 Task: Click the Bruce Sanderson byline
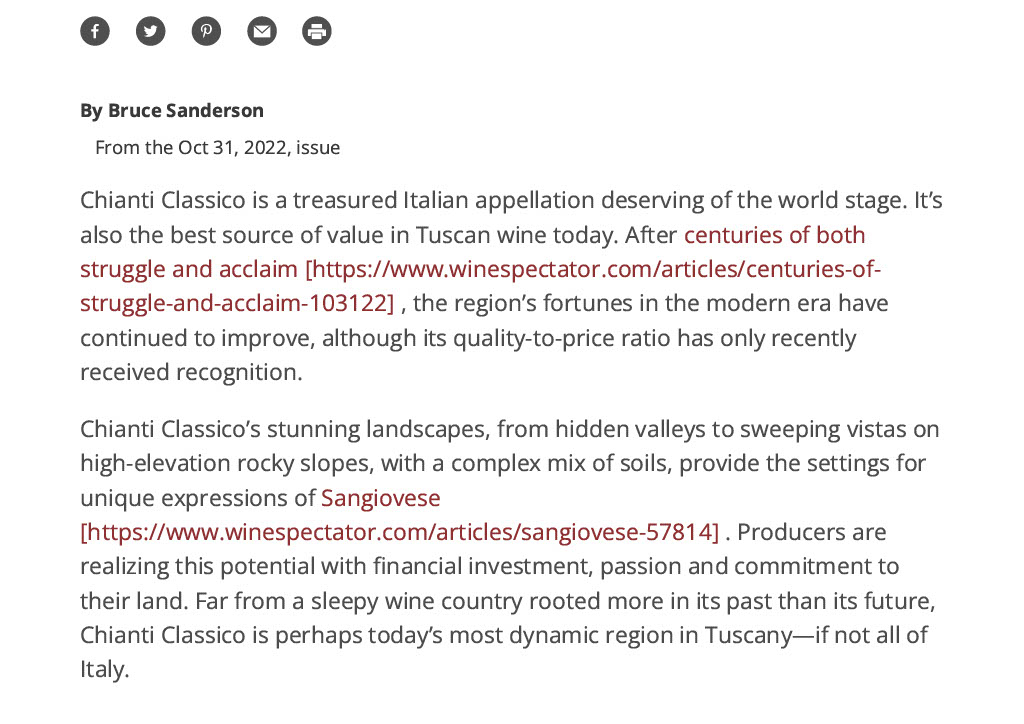coord(172,110)
